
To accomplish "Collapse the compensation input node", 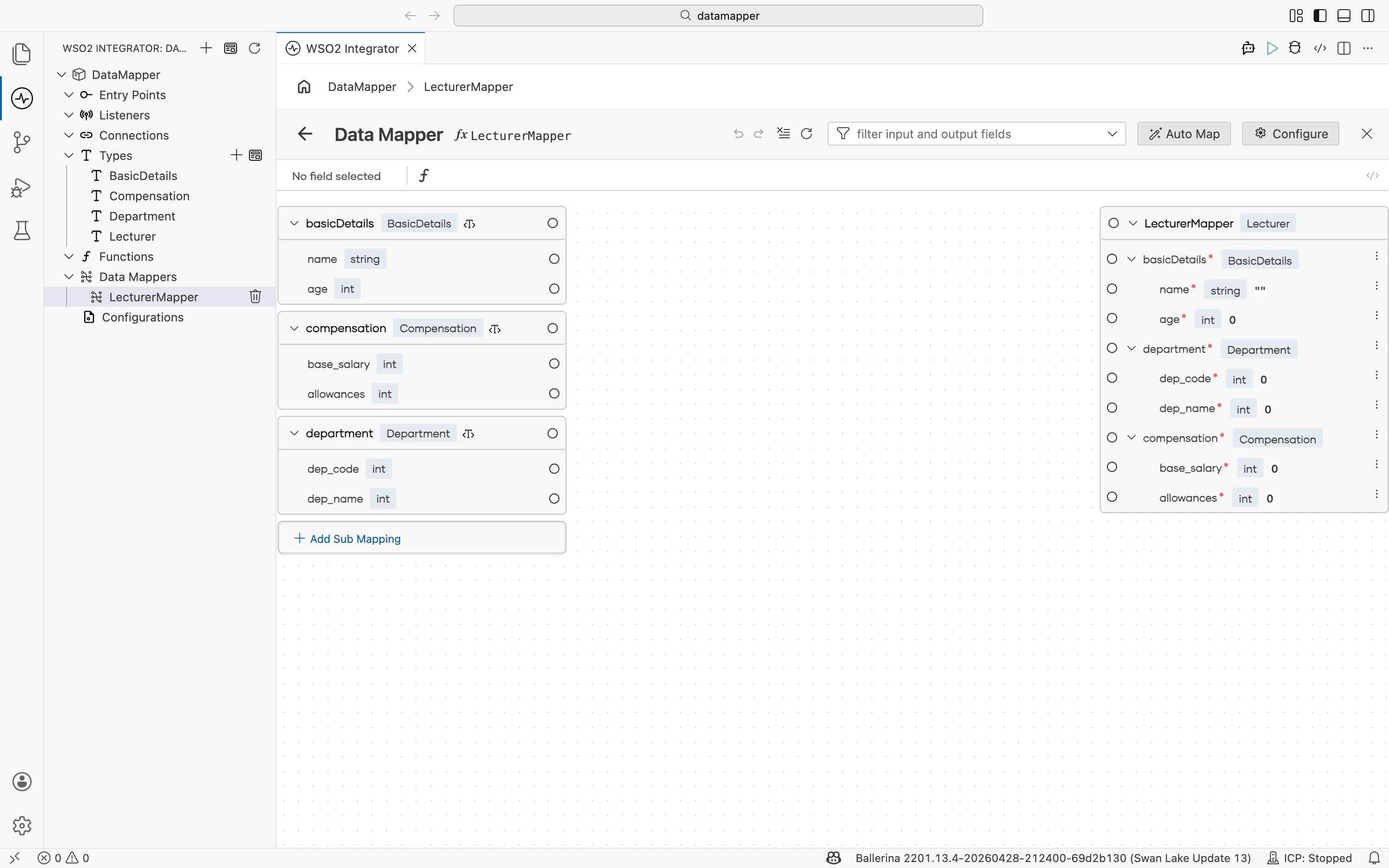I will click(x=294, y=328).
